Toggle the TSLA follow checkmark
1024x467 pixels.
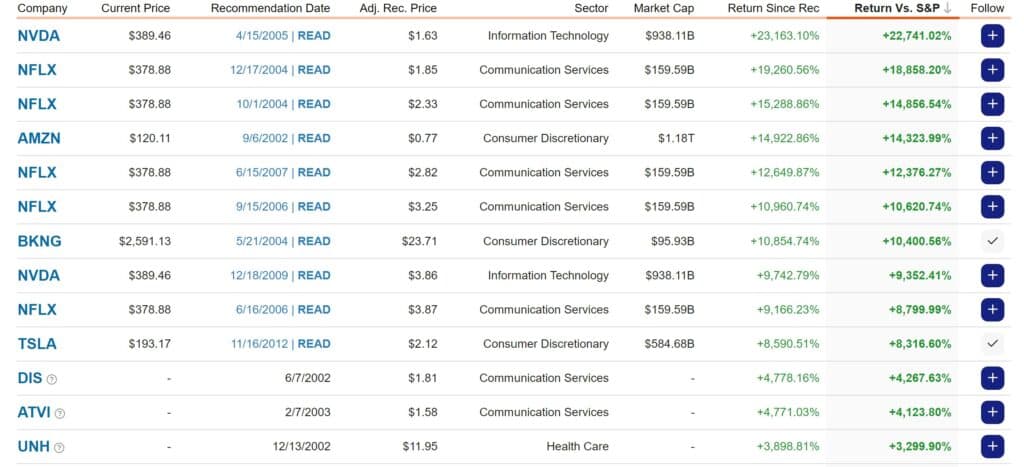[x=991, y=344]
